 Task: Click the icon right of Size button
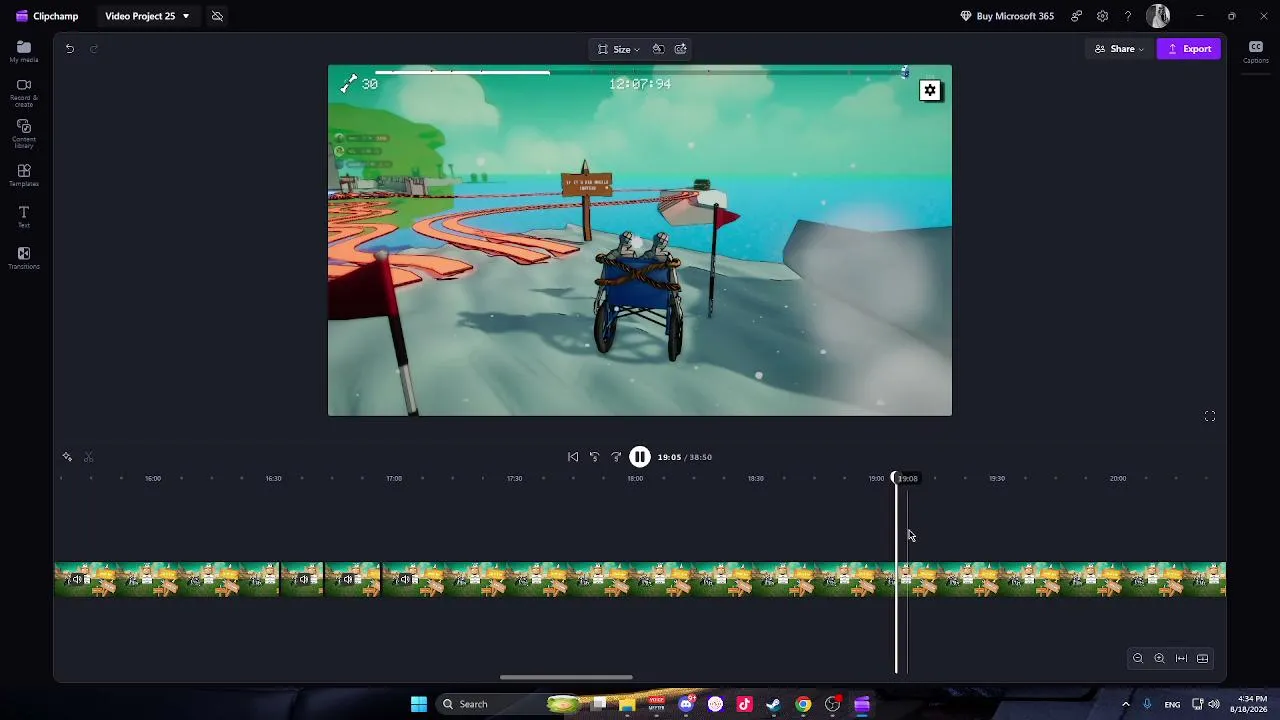[x=658, y=49]
